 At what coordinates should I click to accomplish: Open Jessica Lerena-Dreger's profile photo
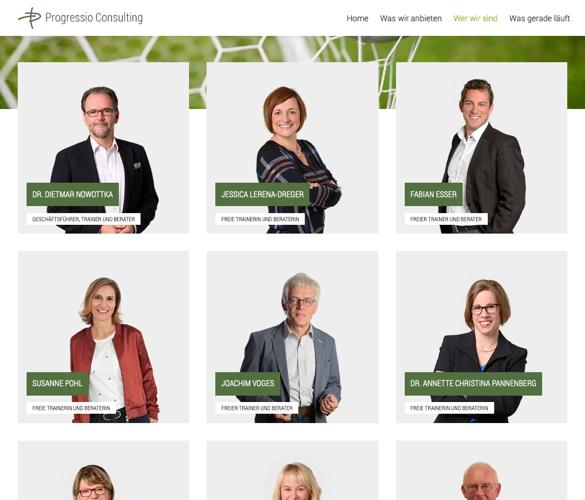click(292, 148)
